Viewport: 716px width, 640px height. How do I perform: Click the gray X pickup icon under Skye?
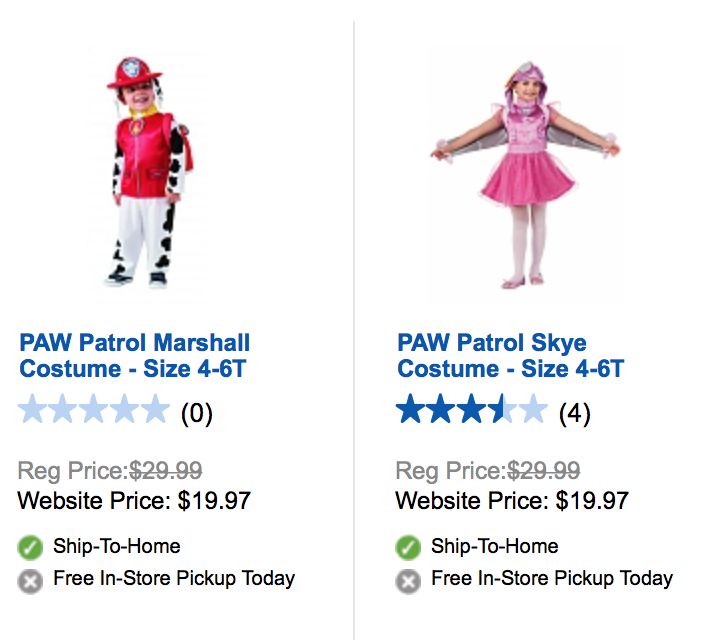click(x=408, y=580)
